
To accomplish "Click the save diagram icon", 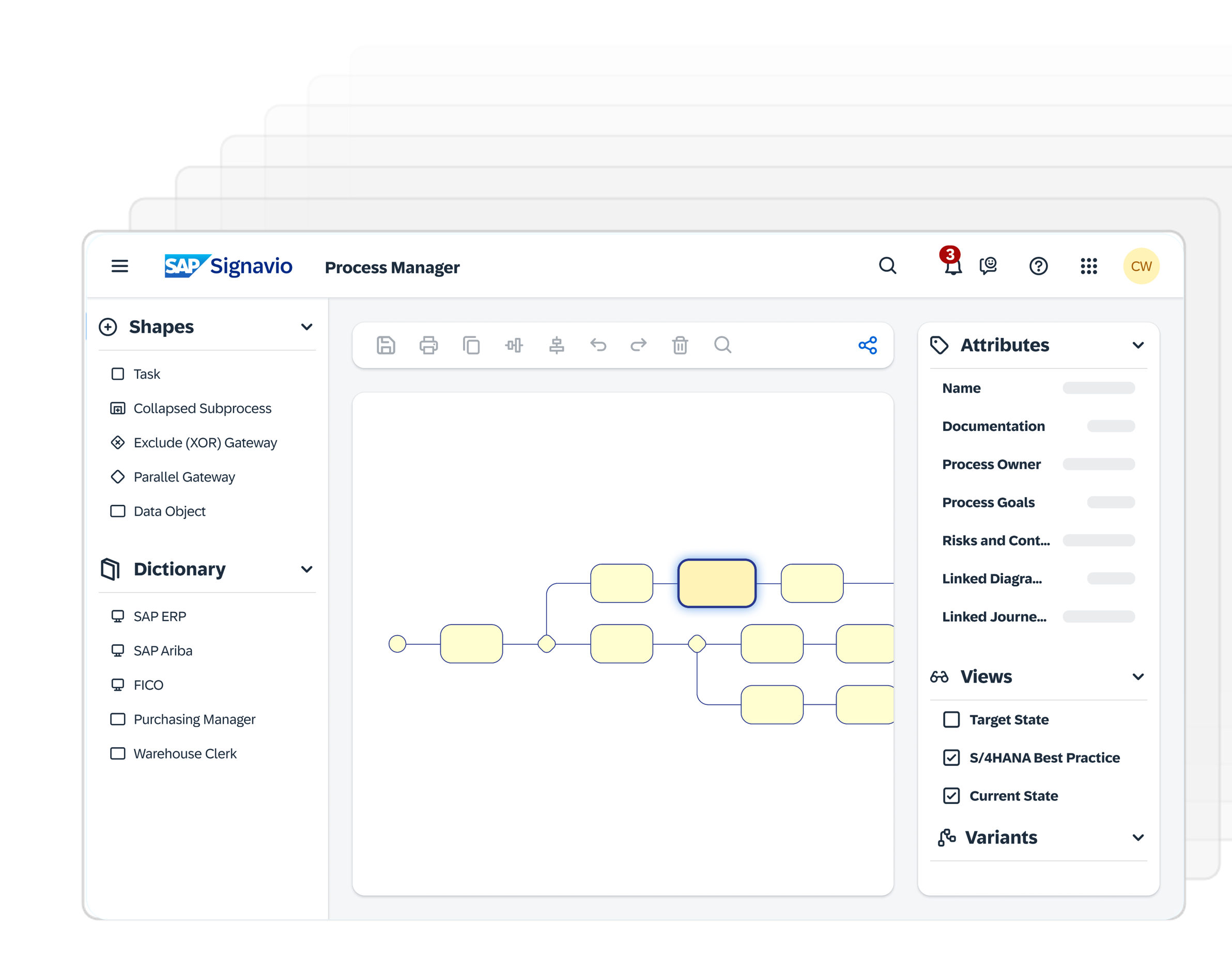I will [x=386, y=345].
